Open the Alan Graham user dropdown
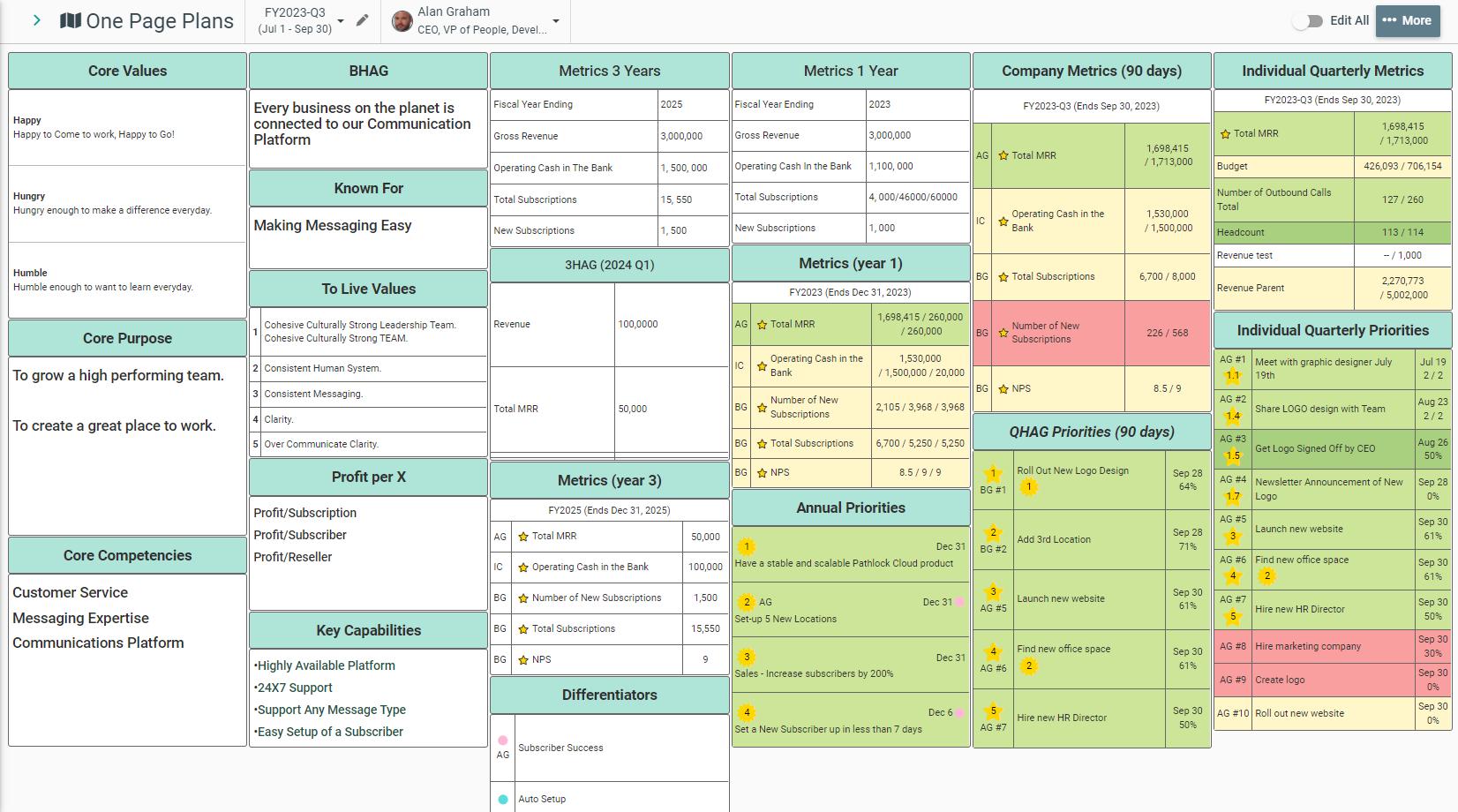 click(x=555, y=19)
